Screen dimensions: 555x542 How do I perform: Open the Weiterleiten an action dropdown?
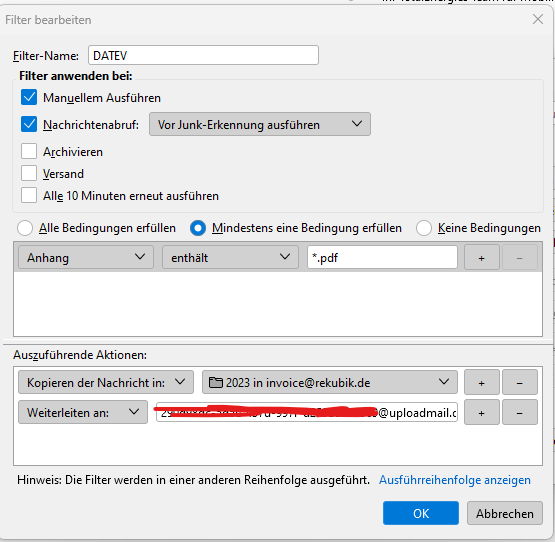point(83,412)
